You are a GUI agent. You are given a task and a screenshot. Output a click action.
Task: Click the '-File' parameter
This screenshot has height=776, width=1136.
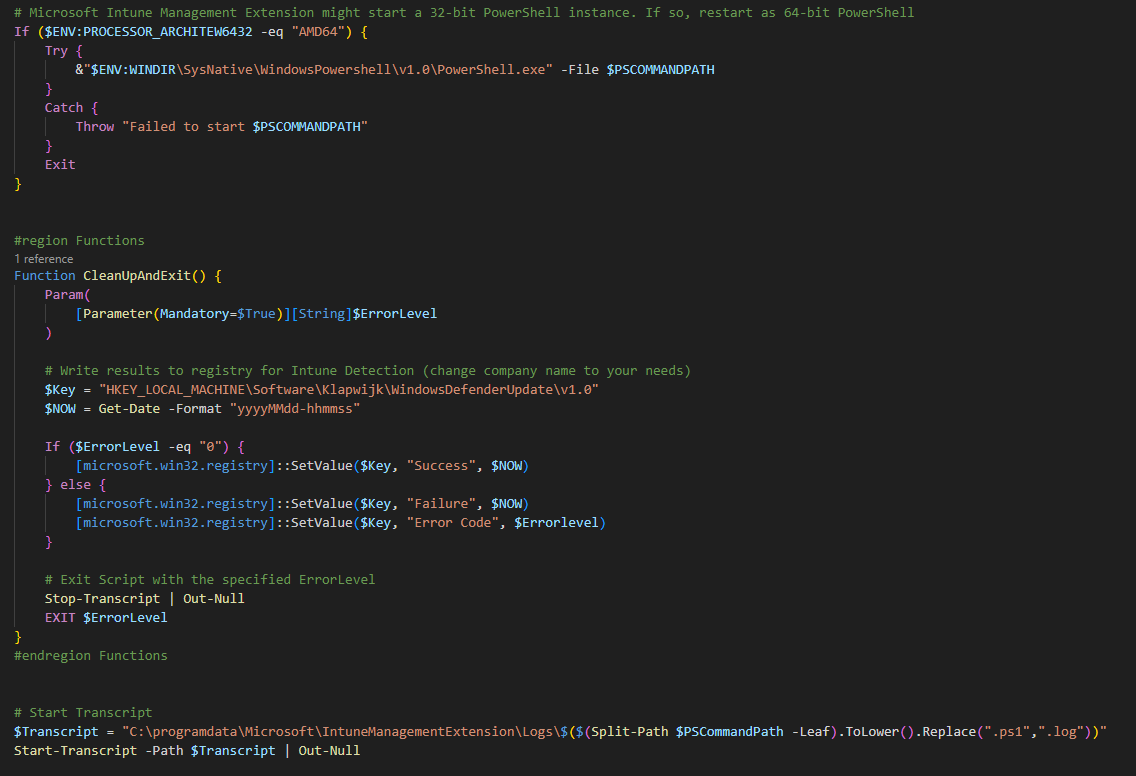pyautogui.click(x=580, y=70)
